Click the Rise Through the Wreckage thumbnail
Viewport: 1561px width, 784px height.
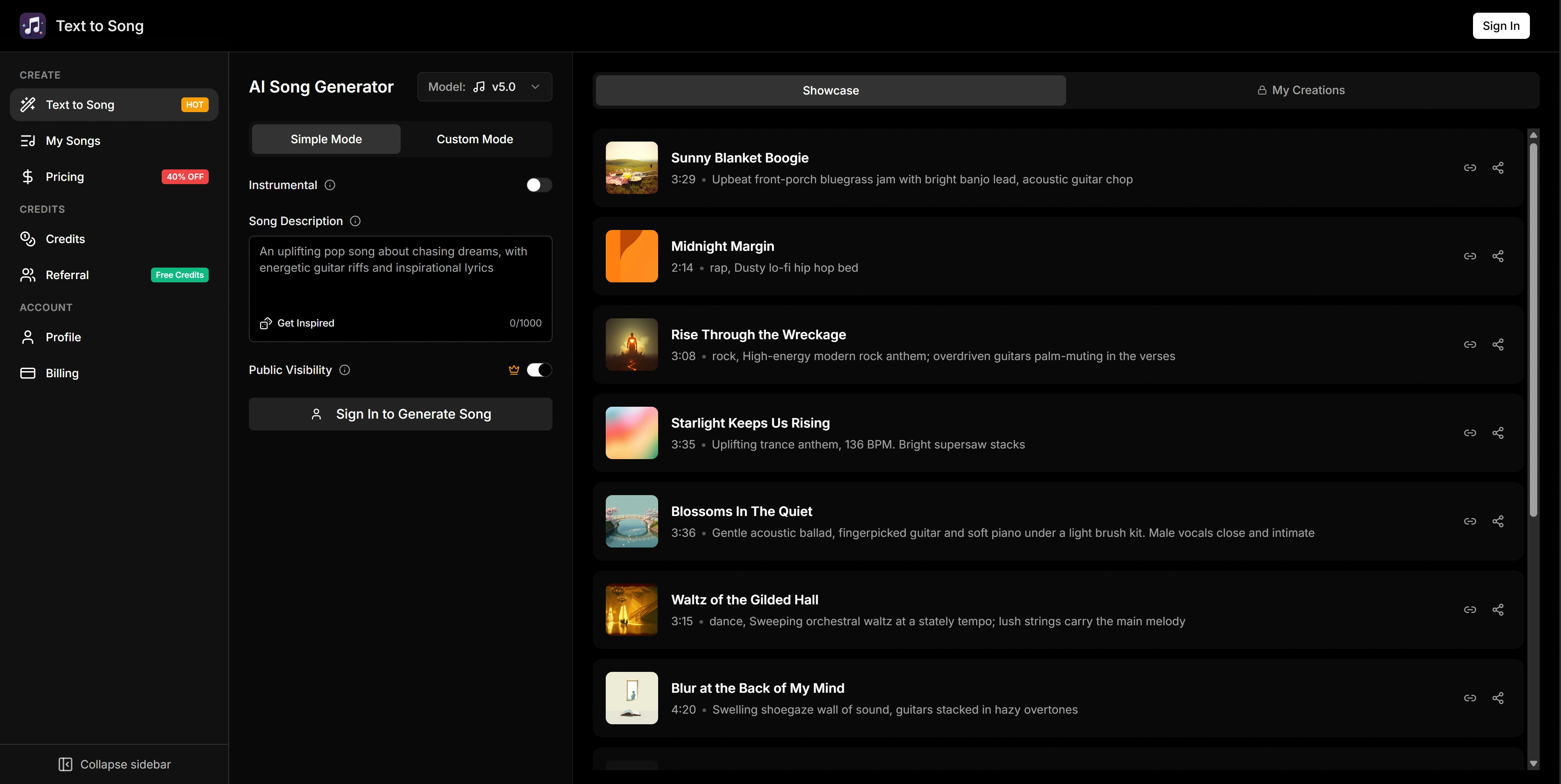[632, 344]
